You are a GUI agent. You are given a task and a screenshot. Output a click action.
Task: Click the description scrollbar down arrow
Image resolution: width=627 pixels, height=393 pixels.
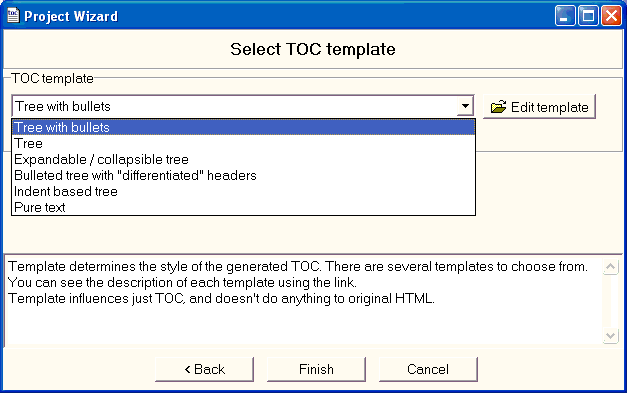point(611,336)
